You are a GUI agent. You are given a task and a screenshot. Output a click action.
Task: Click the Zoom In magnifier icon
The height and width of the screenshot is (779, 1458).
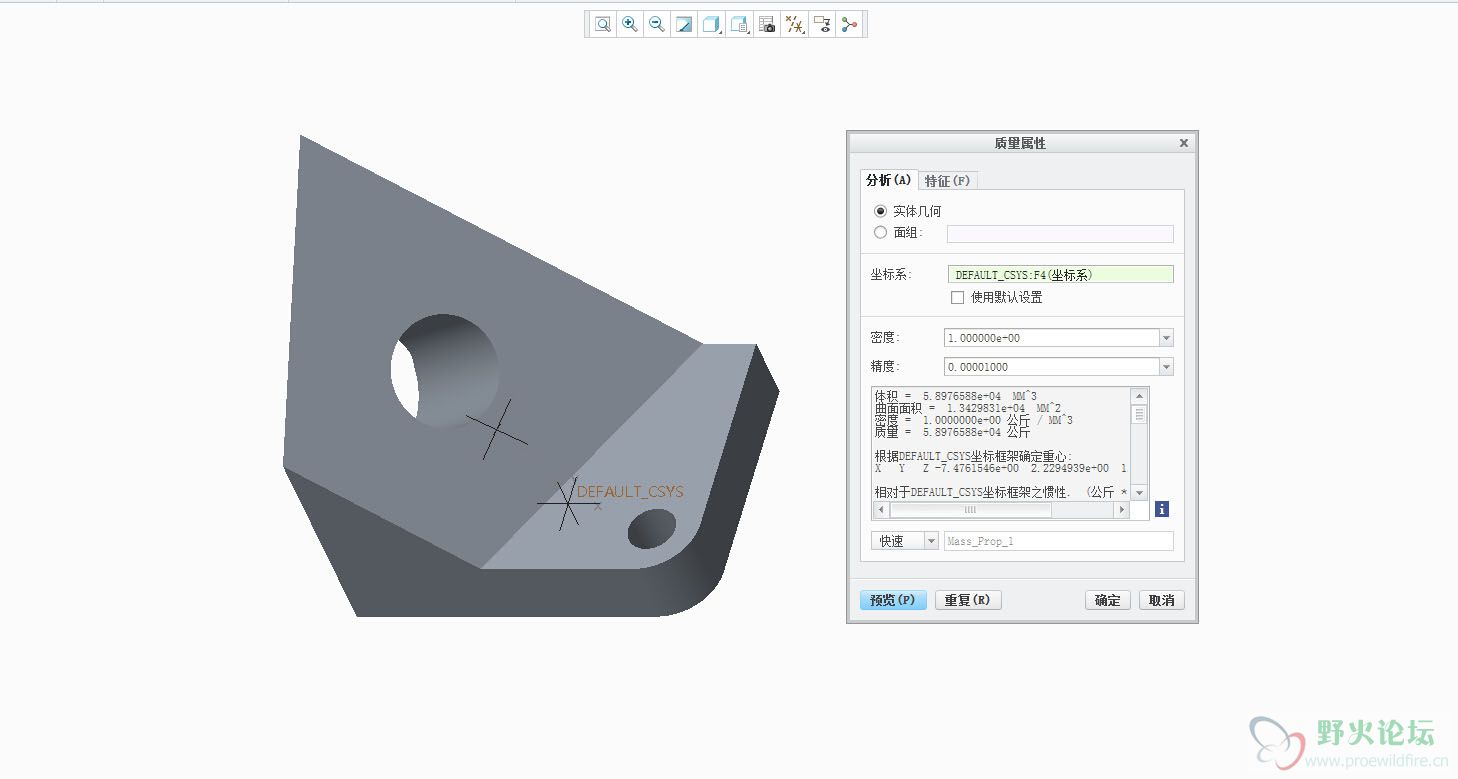(630, 25)
